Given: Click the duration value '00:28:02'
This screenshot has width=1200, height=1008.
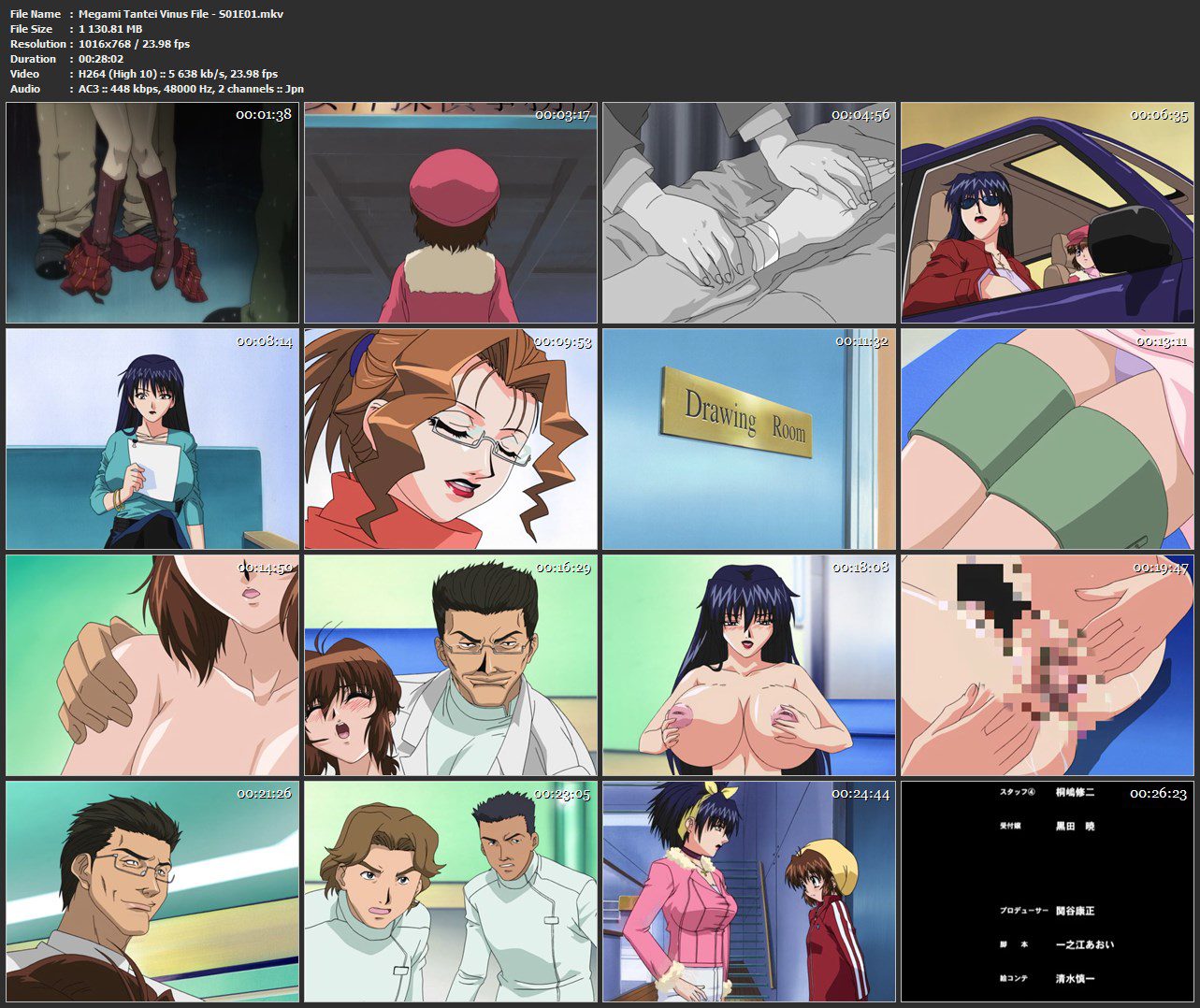Looking at the screenshot, I should [x=101, y=59].
